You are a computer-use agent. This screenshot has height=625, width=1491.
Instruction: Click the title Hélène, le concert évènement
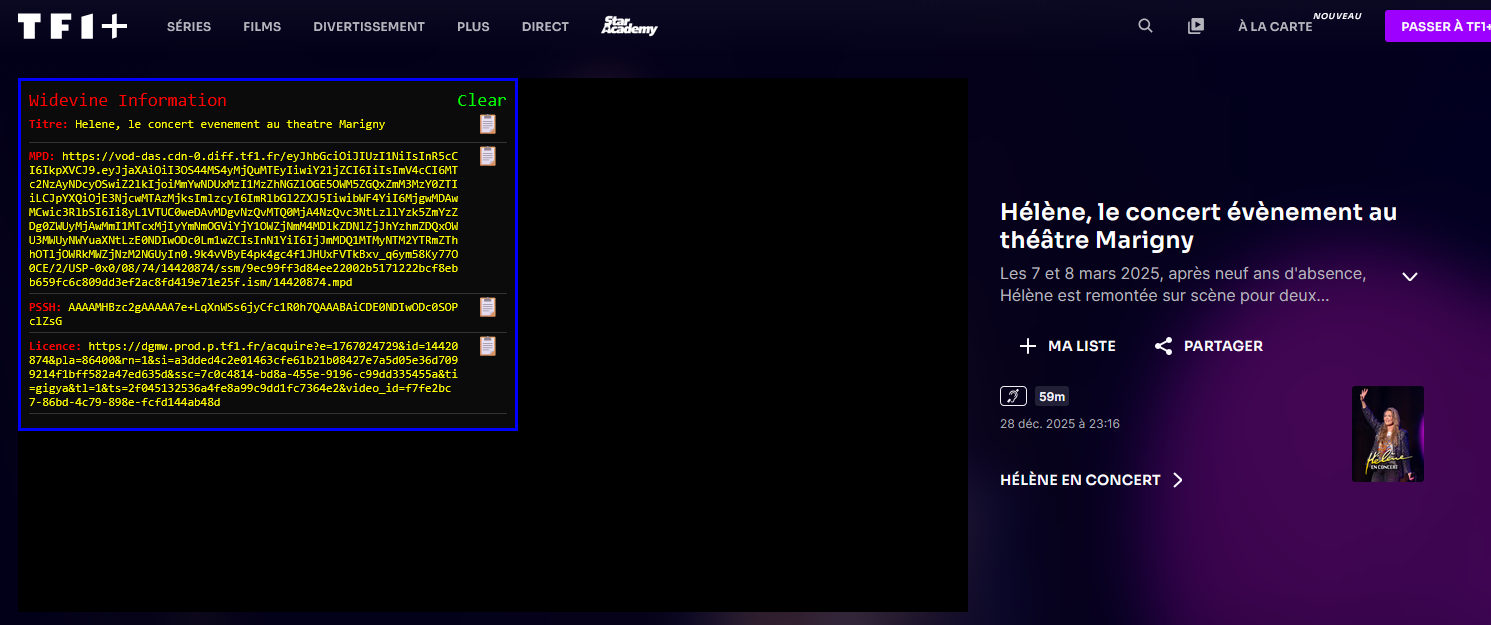click(1199, 226)
